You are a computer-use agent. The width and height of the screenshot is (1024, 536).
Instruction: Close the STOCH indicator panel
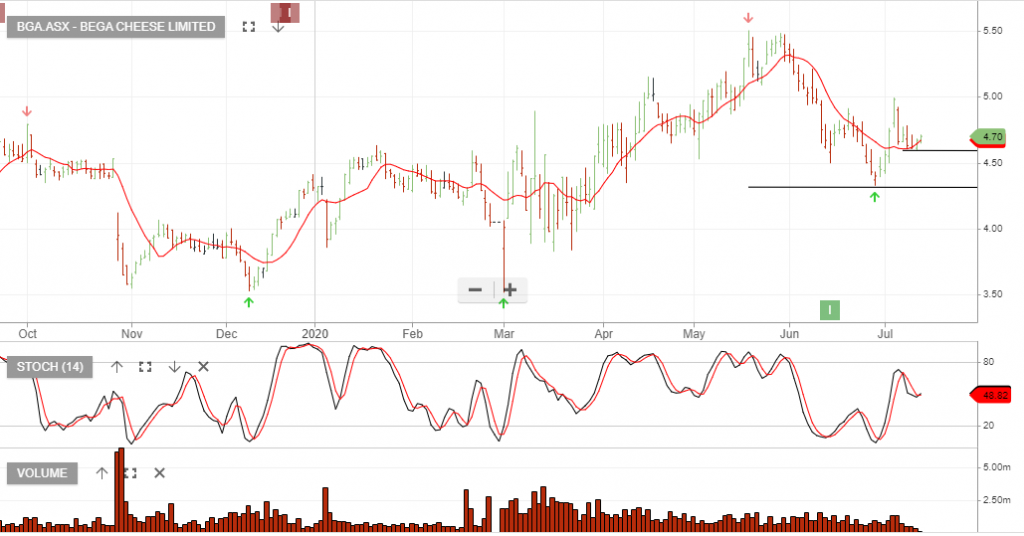203,367
